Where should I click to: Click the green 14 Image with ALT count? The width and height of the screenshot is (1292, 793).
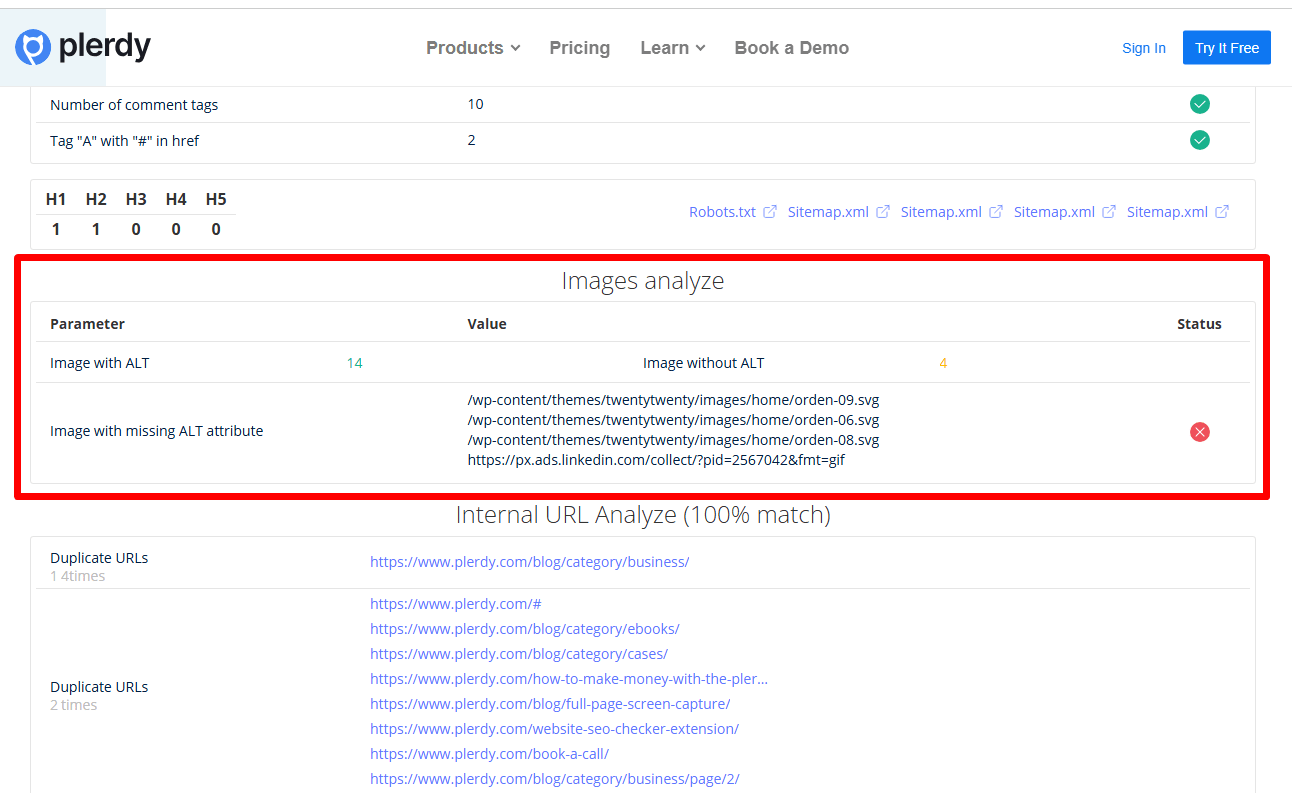[x=355, y=363]
